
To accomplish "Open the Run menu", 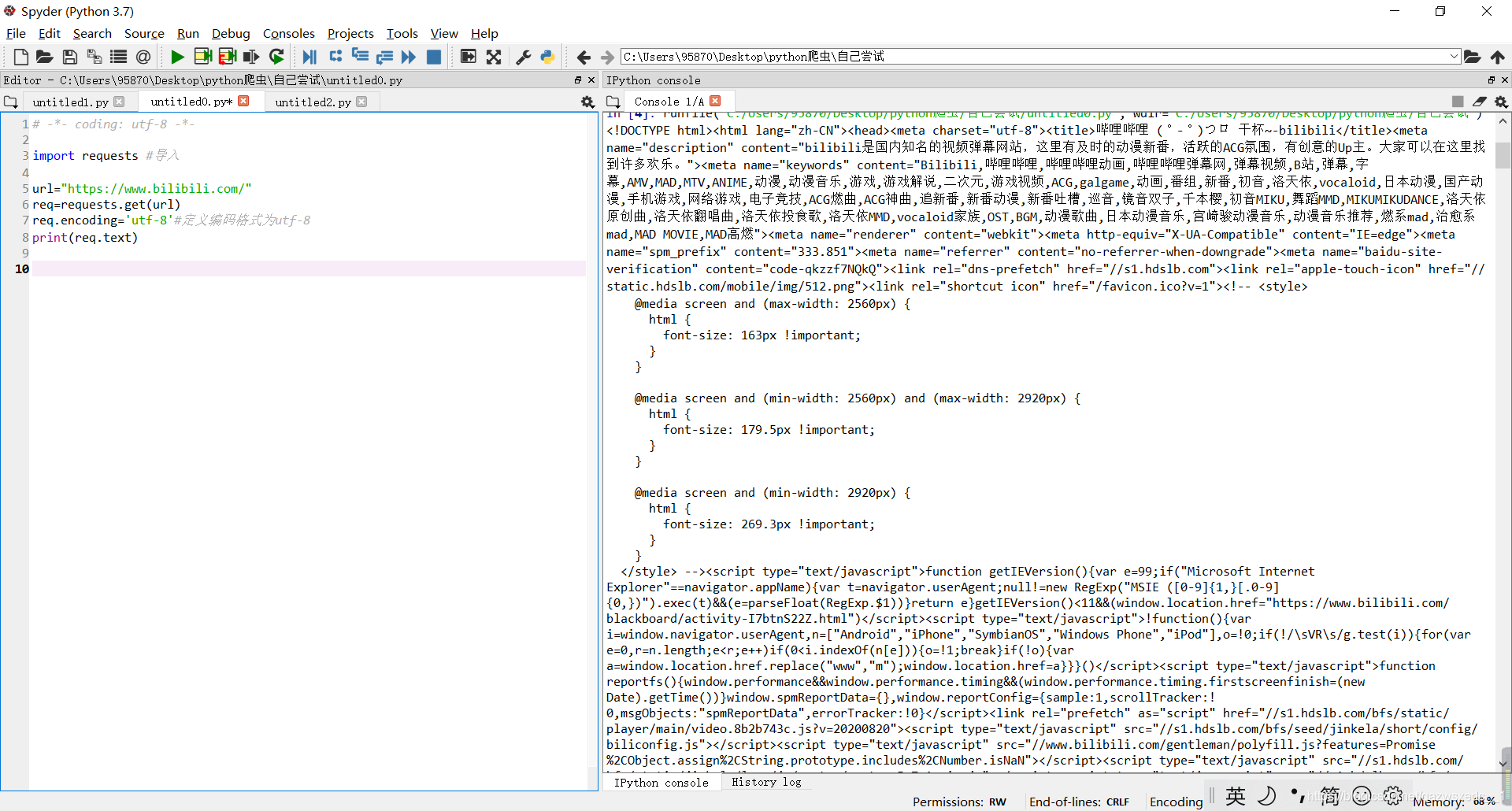I will [x=188, y=33].
